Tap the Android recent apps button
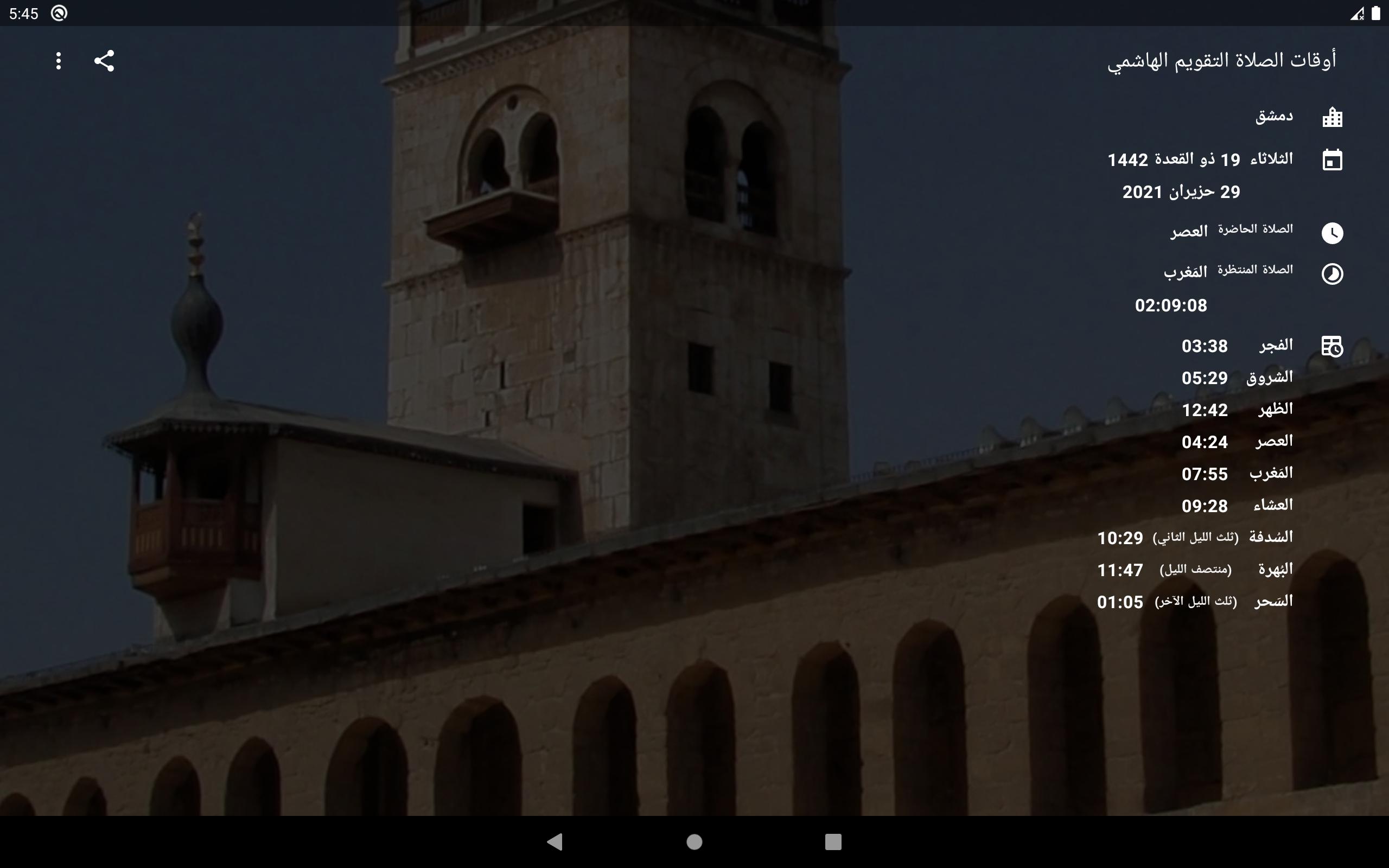Viewport: 1389px width, 868px height. pyautogui.click(x=833, y=841)
